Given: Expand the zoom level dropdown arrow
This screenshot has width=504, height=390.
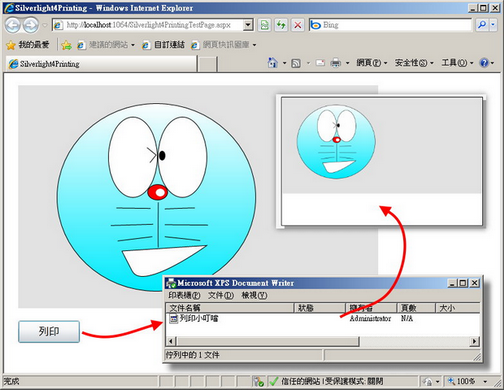Looking at the screenshot, I should pos(485,381).
